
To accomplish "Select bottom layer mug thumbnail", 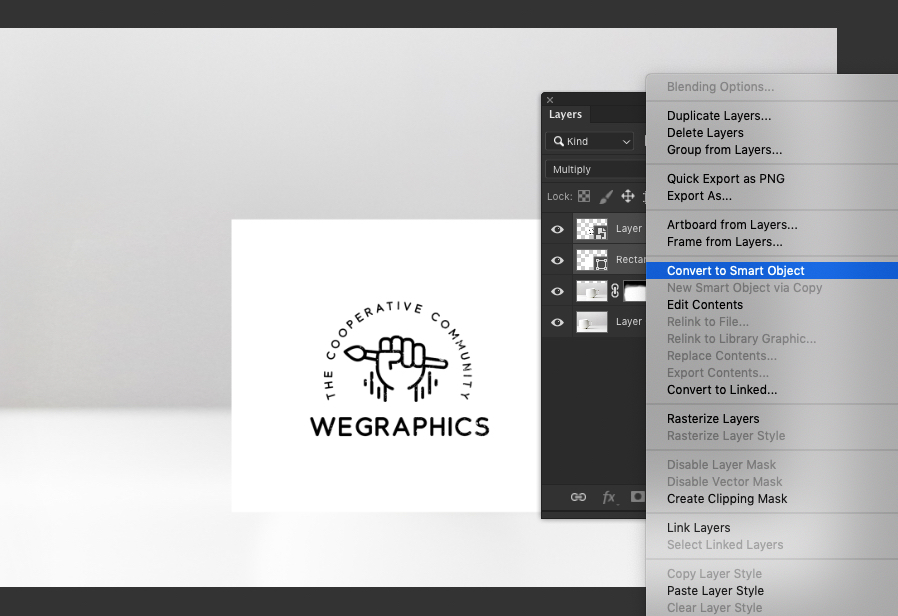I will click(x=592, y=322).
